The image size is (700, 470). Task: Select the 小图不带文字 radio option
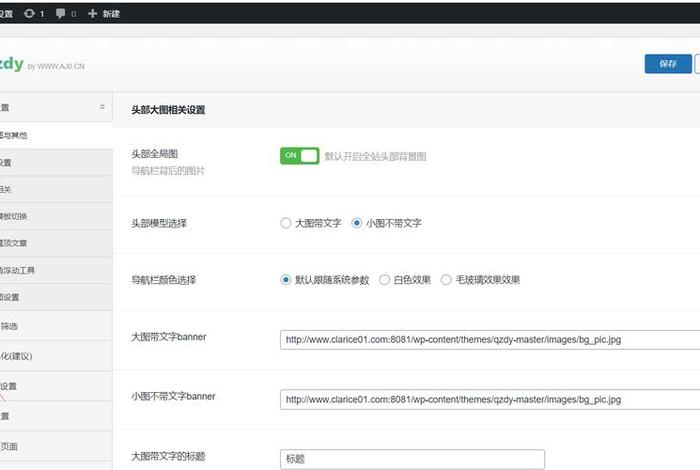(356, 223)
